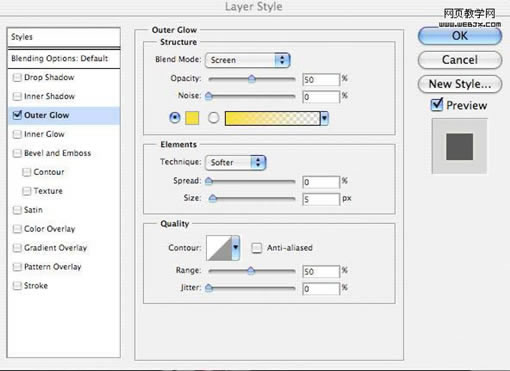Click the glow preview square thumbnail
510x371 pixels.
point(459,146)
